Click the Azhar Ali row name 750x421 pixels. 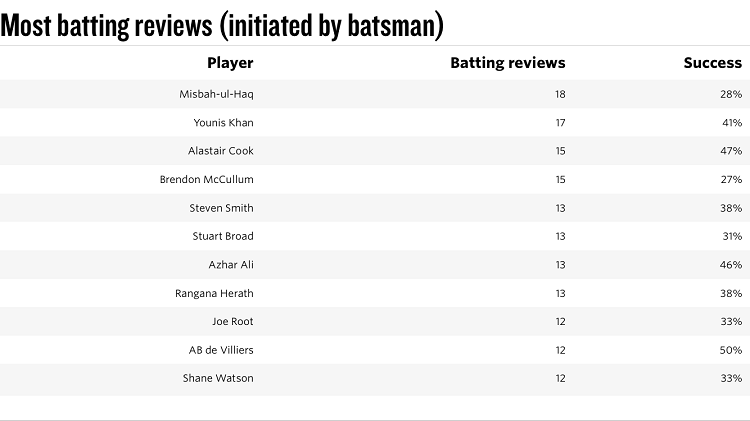(x=231, y=265)
